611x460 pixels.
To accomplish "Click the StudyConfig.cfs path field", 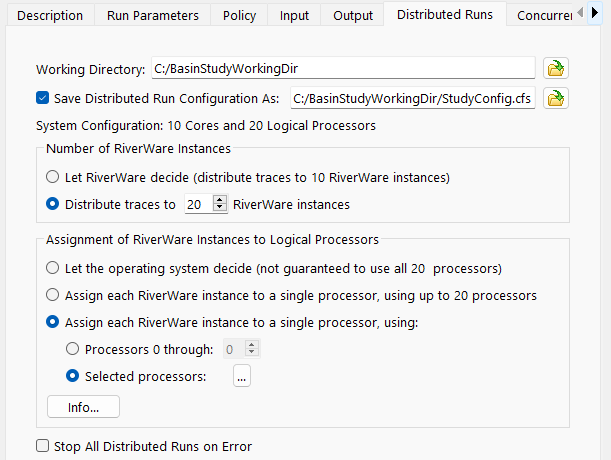I will click(x=411, y=98).
